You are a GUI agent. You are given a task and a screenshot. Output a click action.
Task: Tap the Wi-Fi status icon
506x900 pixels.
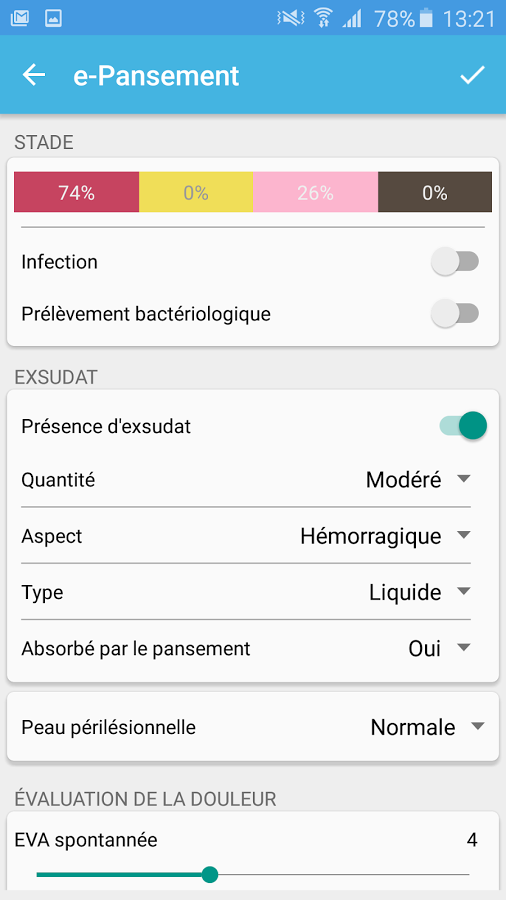pos(324,18)
